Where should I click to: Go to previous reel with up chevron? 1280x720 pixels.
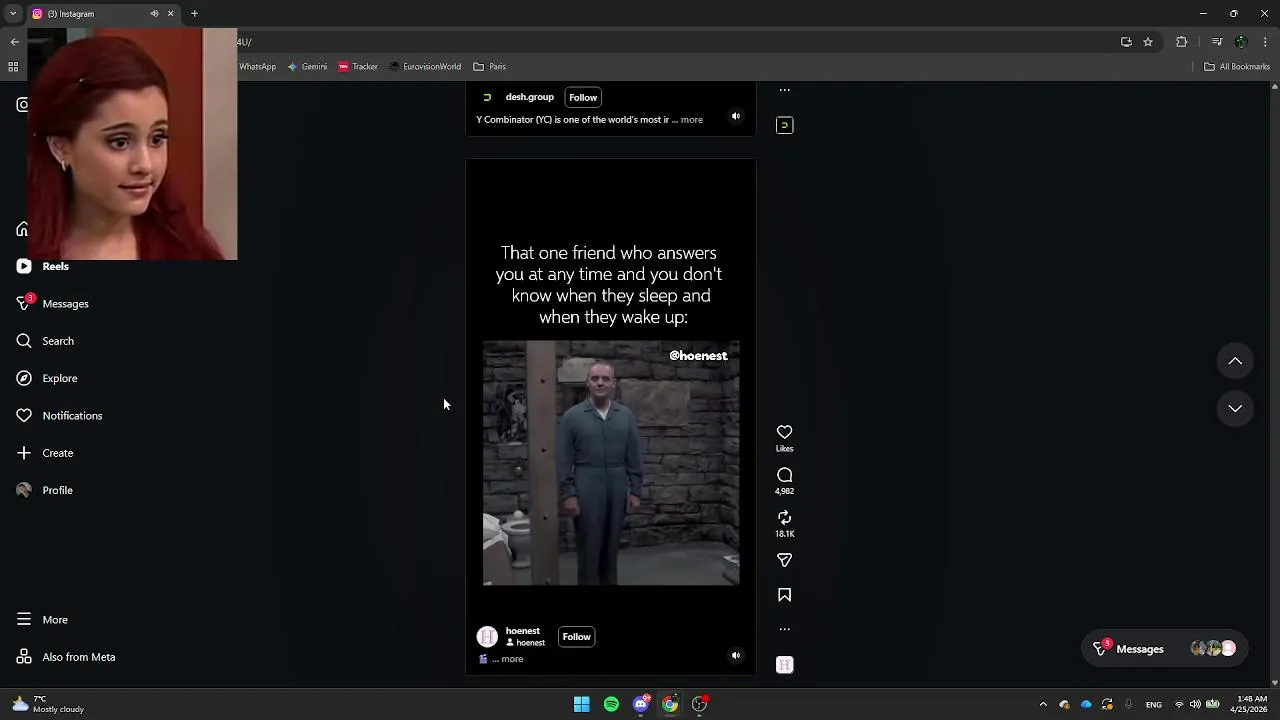coord(1235,361)
